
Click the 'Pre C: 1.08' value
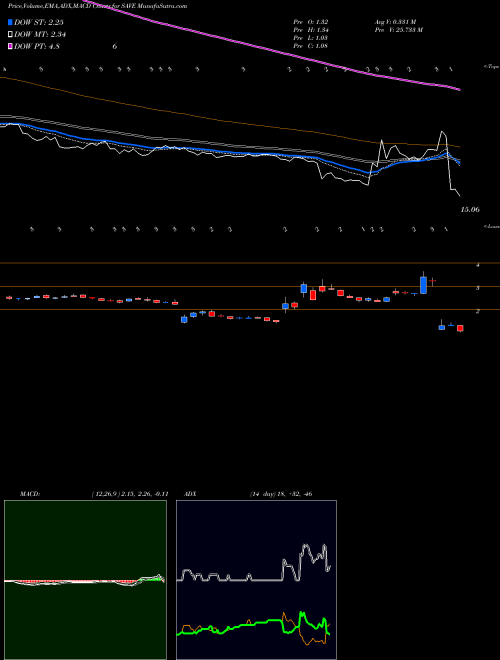point(311,46)
